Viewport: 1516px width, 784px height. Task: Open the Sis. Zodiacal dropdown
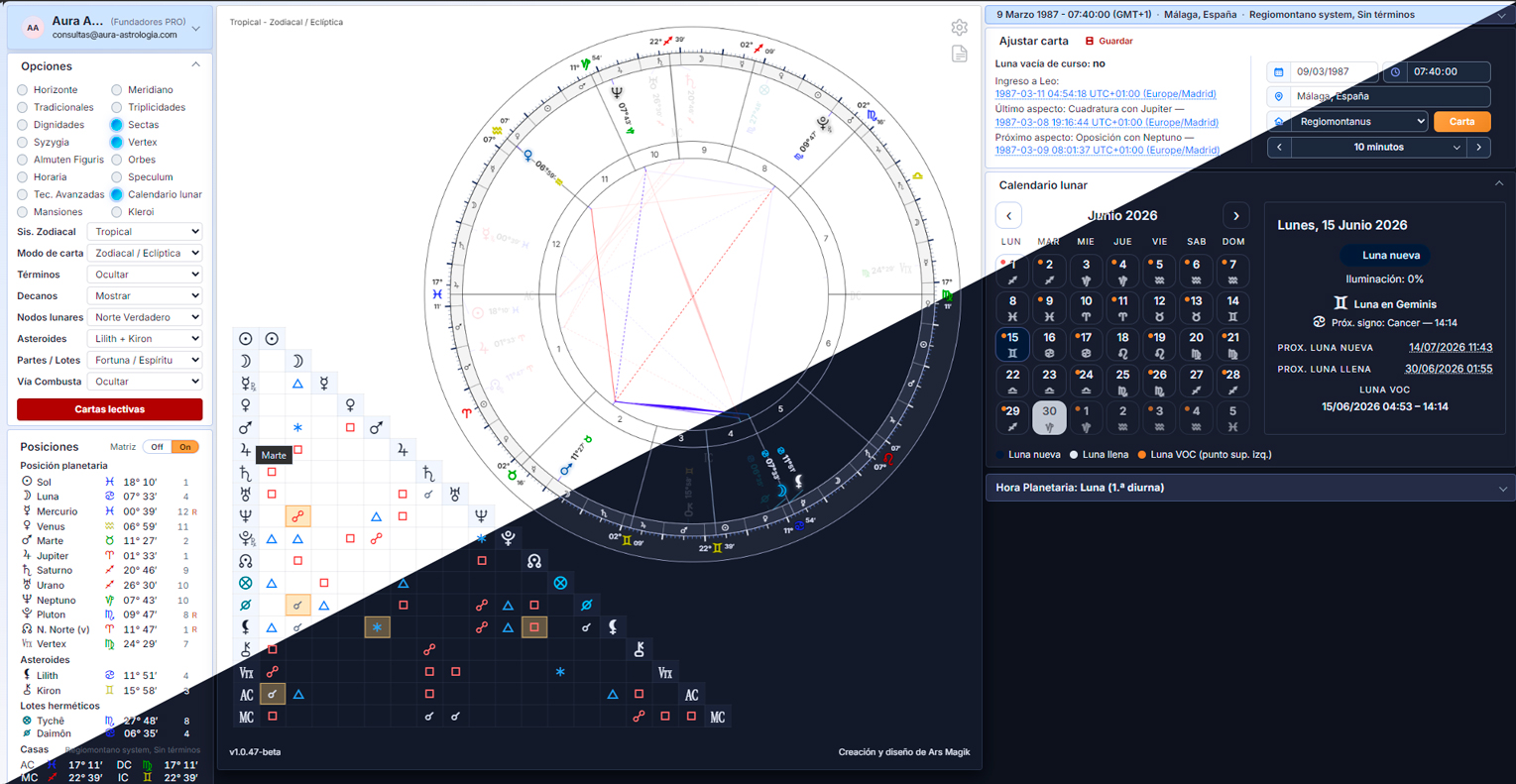point(146,232)
